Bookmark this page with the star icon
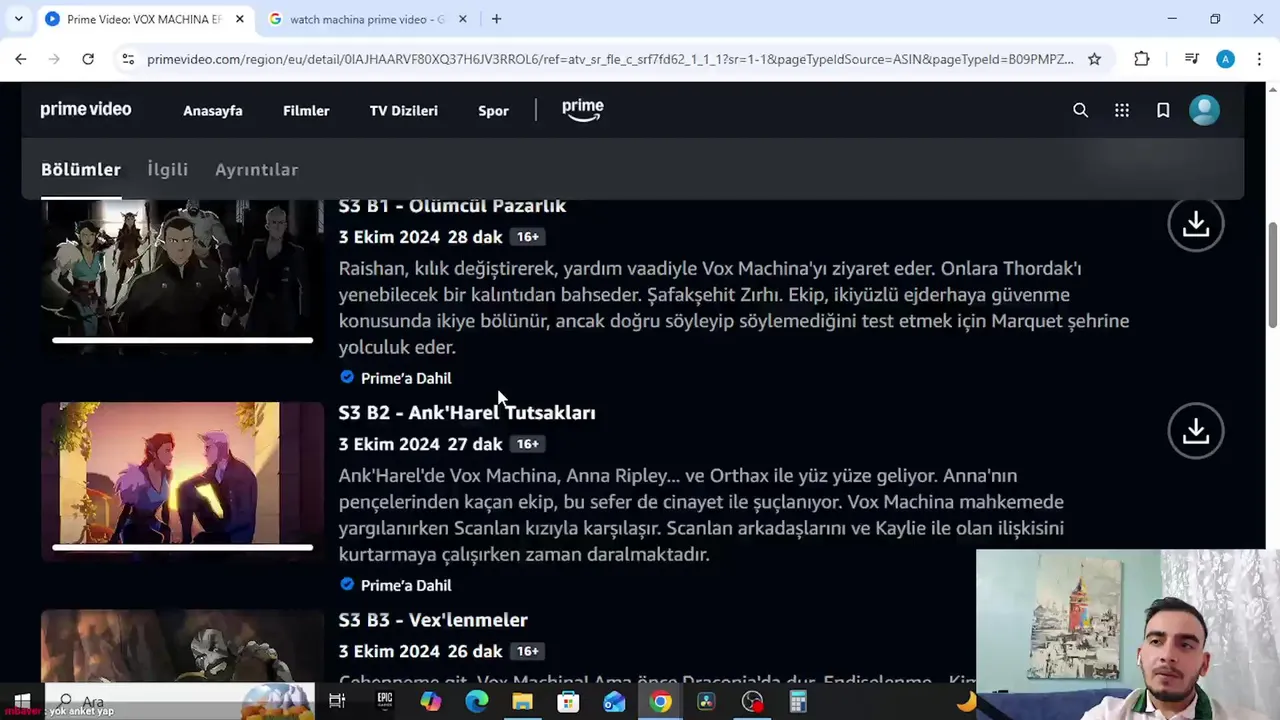The height and width of the screenshot is (720, 1280). coord(1094,59)
